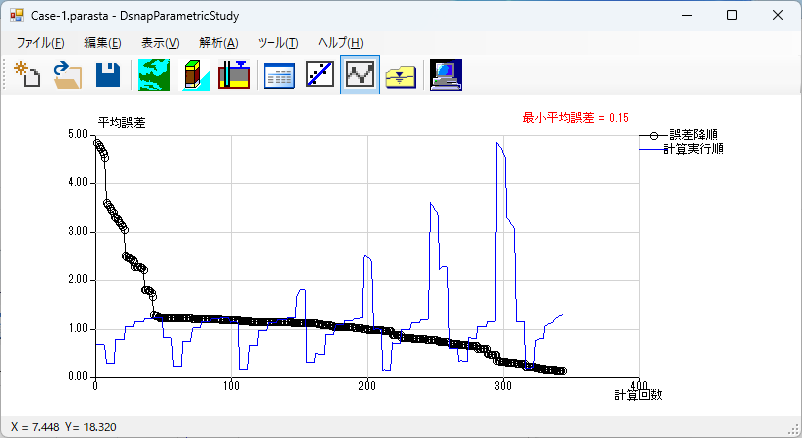Open the 解析(A) menu
This screenshot has height=438, width=808.
coord(218,43)
